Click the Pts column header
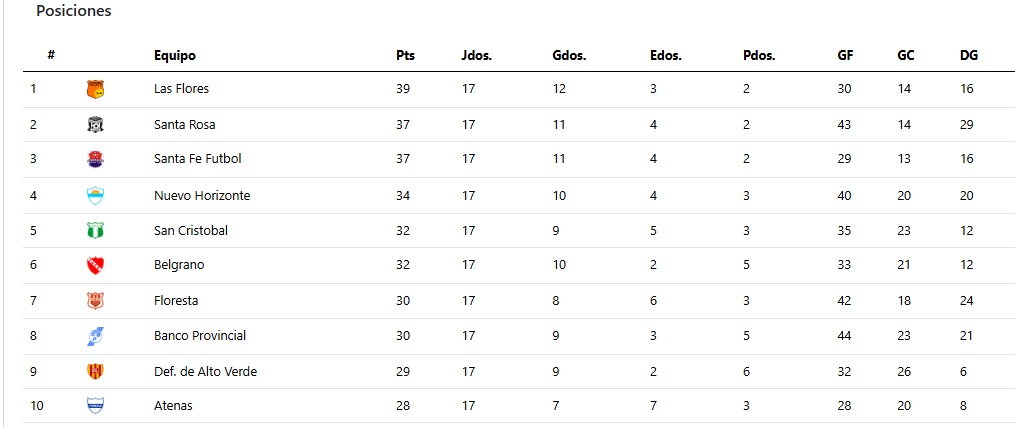 [405, 56]
